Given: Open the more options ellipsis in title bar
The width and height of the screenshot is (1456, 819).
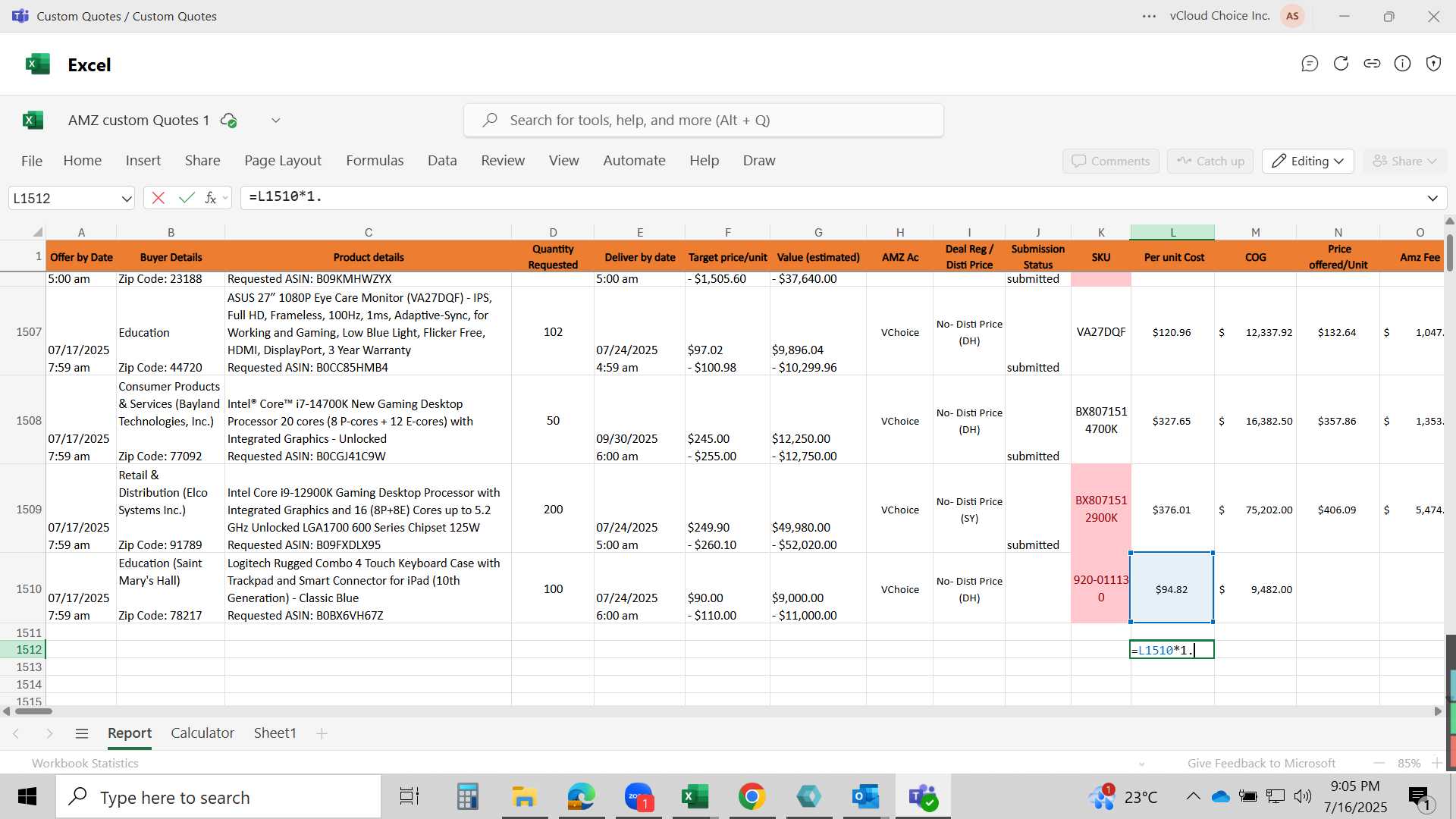Looking at the screenshot, I should [x=1150, y=16].
